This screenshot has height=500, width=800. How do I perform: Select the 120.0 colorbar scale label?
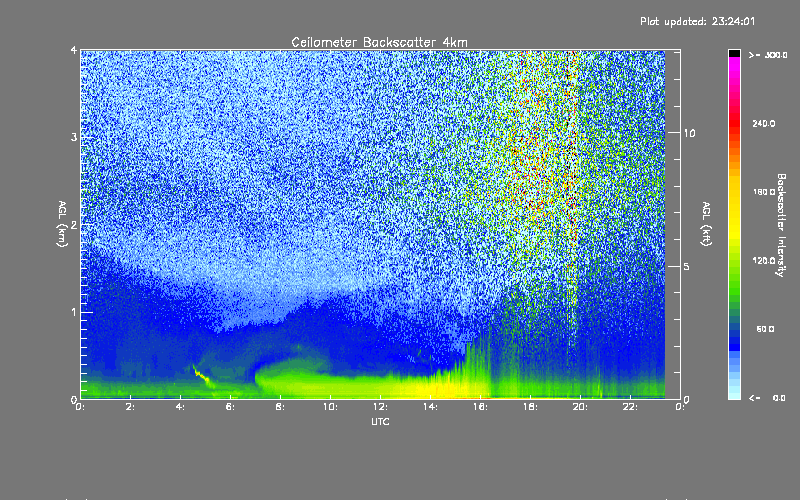click(x=763, y=260)
